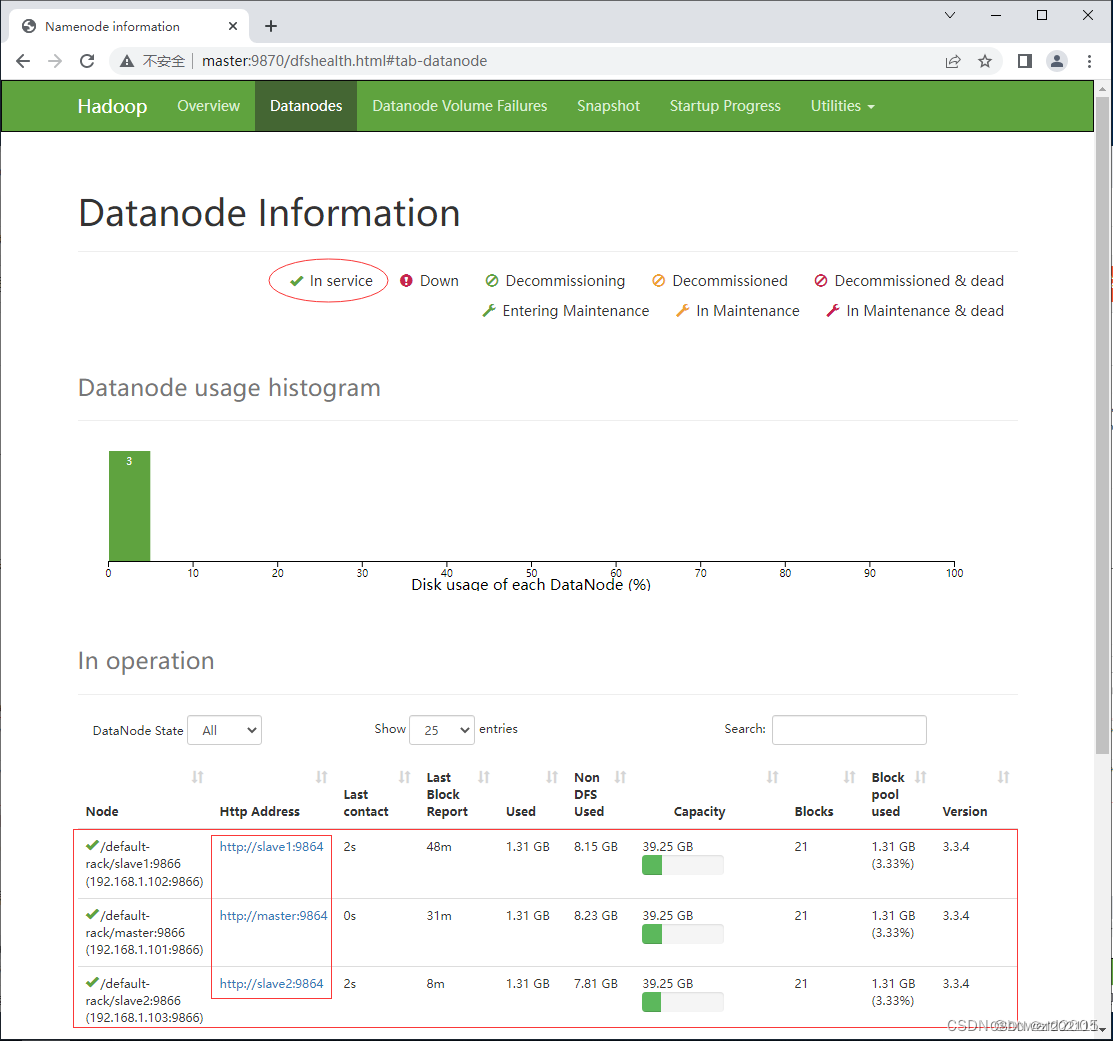This screenshot has width=1113, height=1041.
Task: Click the share page icon in address bar
Action: click(953, 61)
